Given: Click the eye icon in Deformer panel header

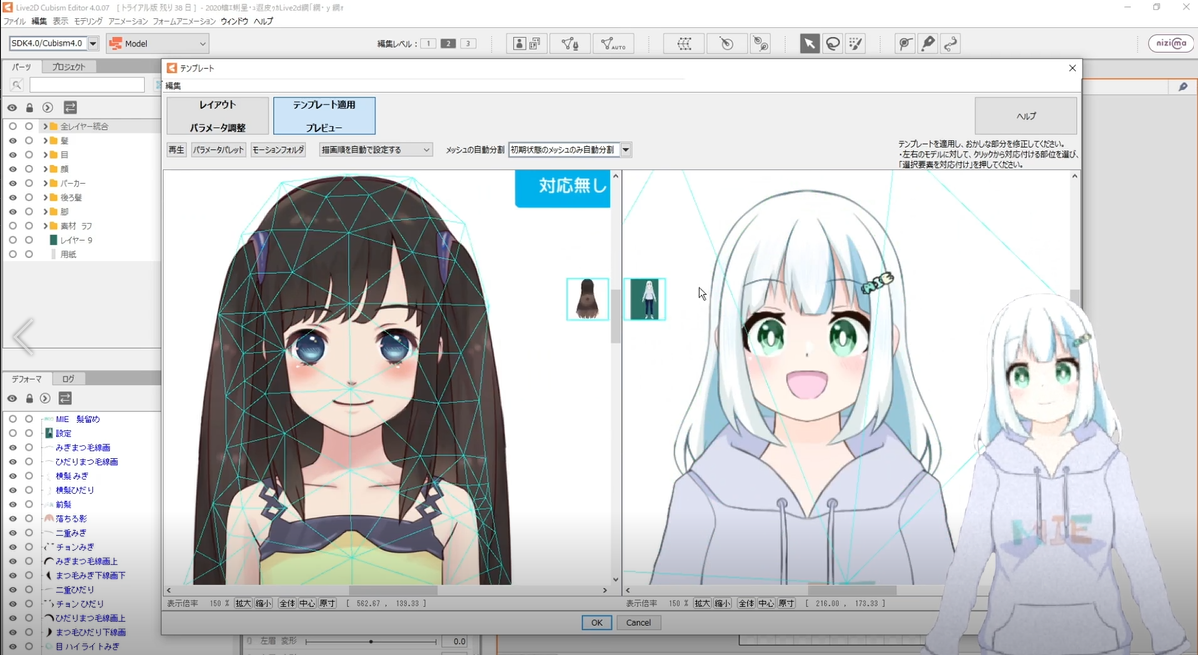Looking at the screenshot, I should [x=12, y=398].
